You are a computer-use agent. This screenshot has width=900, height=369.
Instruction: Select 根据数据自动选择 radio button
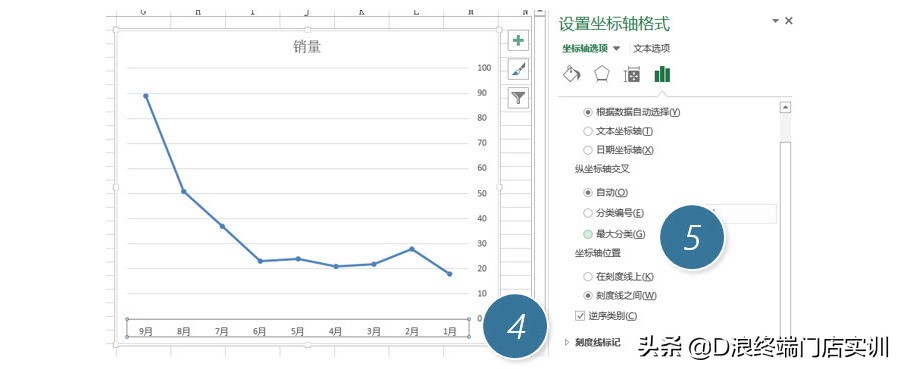pyautogui.click(x=587, y=112)
